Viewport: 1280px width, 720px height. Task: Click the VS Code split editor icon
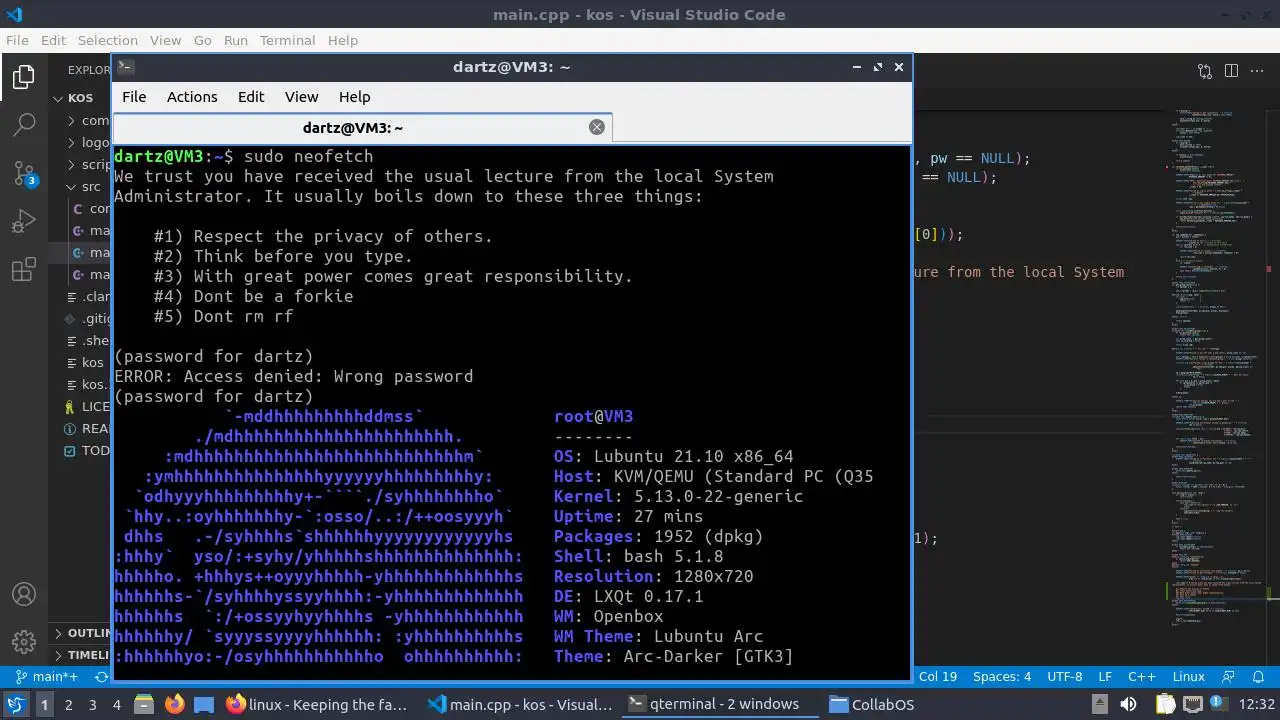(1231, 70)
